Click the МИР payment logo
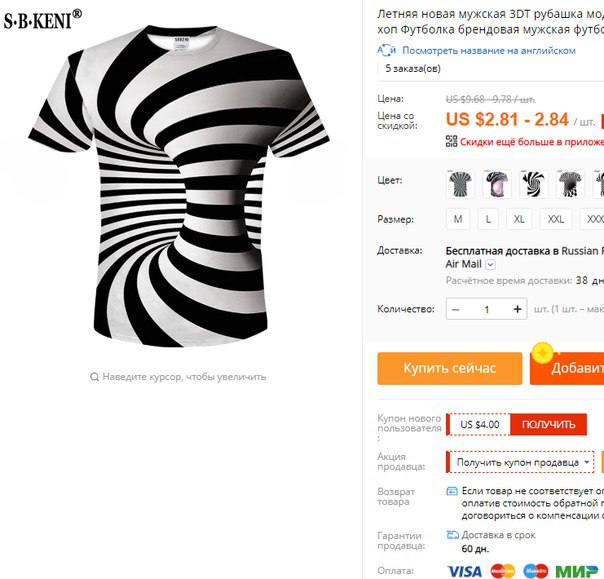604x579 pixels. click(576, 571)
